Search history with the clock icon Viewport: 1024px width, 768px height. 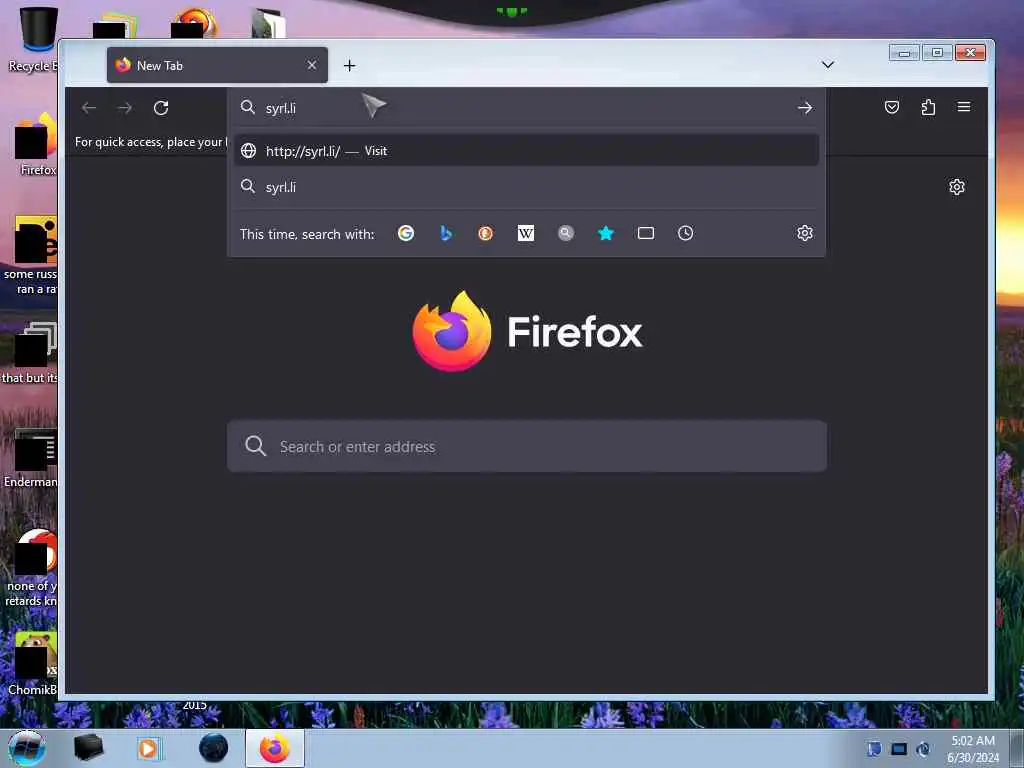click(685, 233)
